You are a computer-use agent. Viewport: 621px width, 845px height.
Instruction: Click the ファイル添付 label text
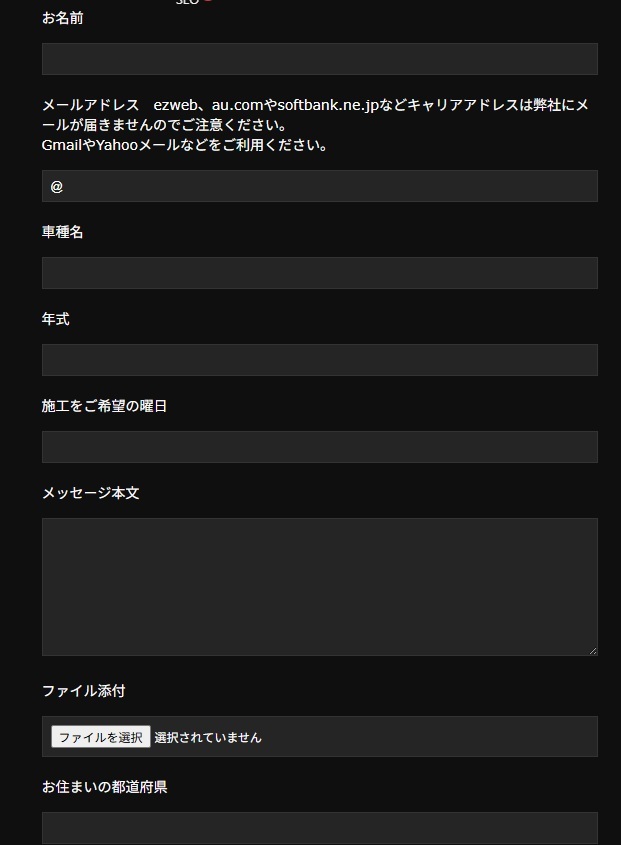click(x=84, y=691)
